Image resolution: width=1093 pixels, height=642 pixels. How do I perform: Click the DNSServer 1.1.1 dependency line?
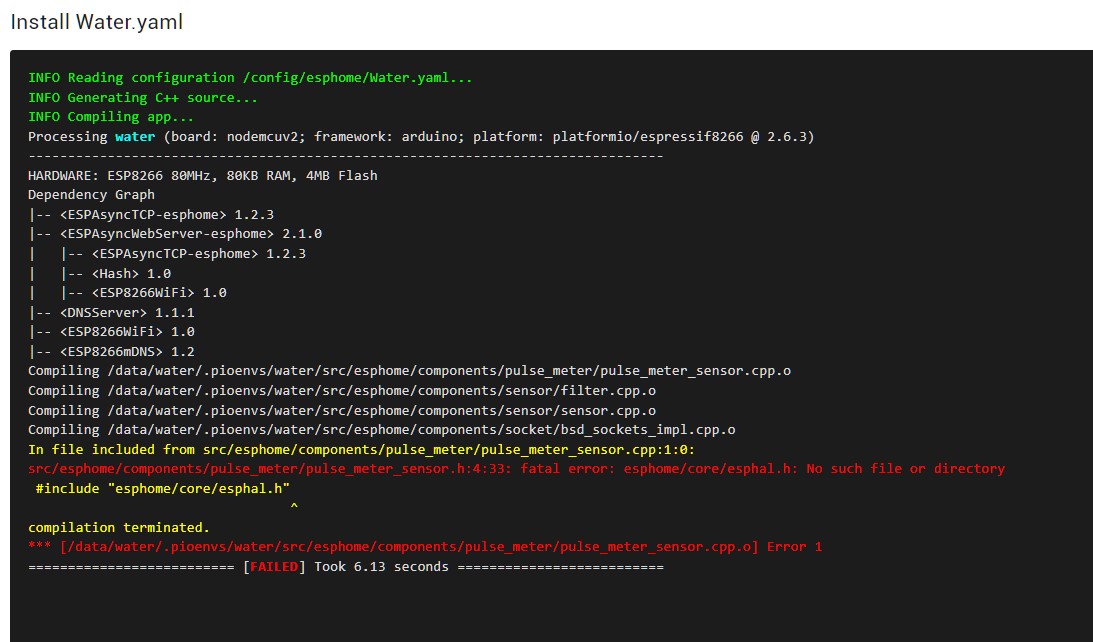110,311
